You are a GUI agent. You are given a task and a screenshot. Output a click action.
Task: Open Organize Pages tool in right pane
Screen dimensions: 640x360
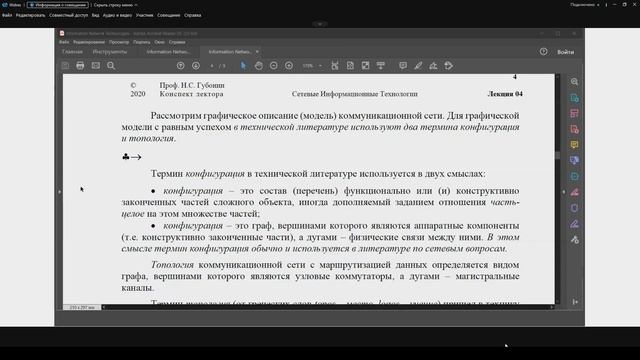575,176
